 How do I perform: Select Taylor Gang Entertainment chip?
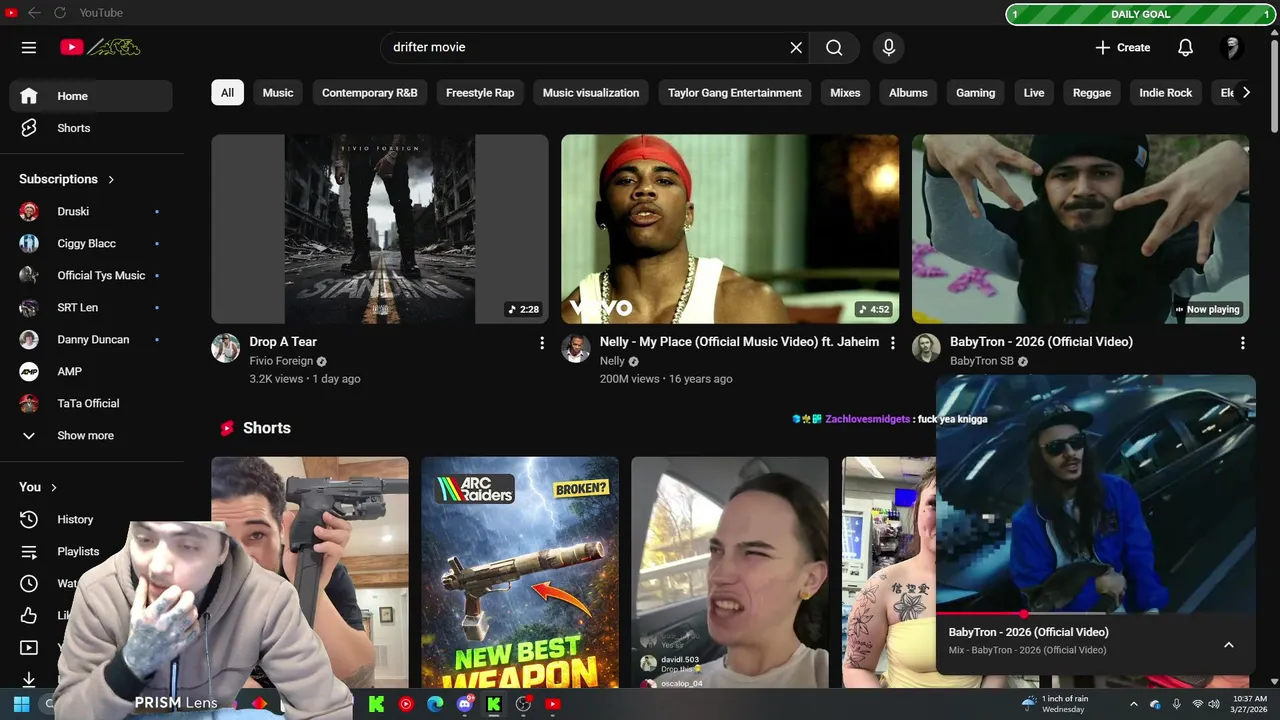[x=735, y=92]
